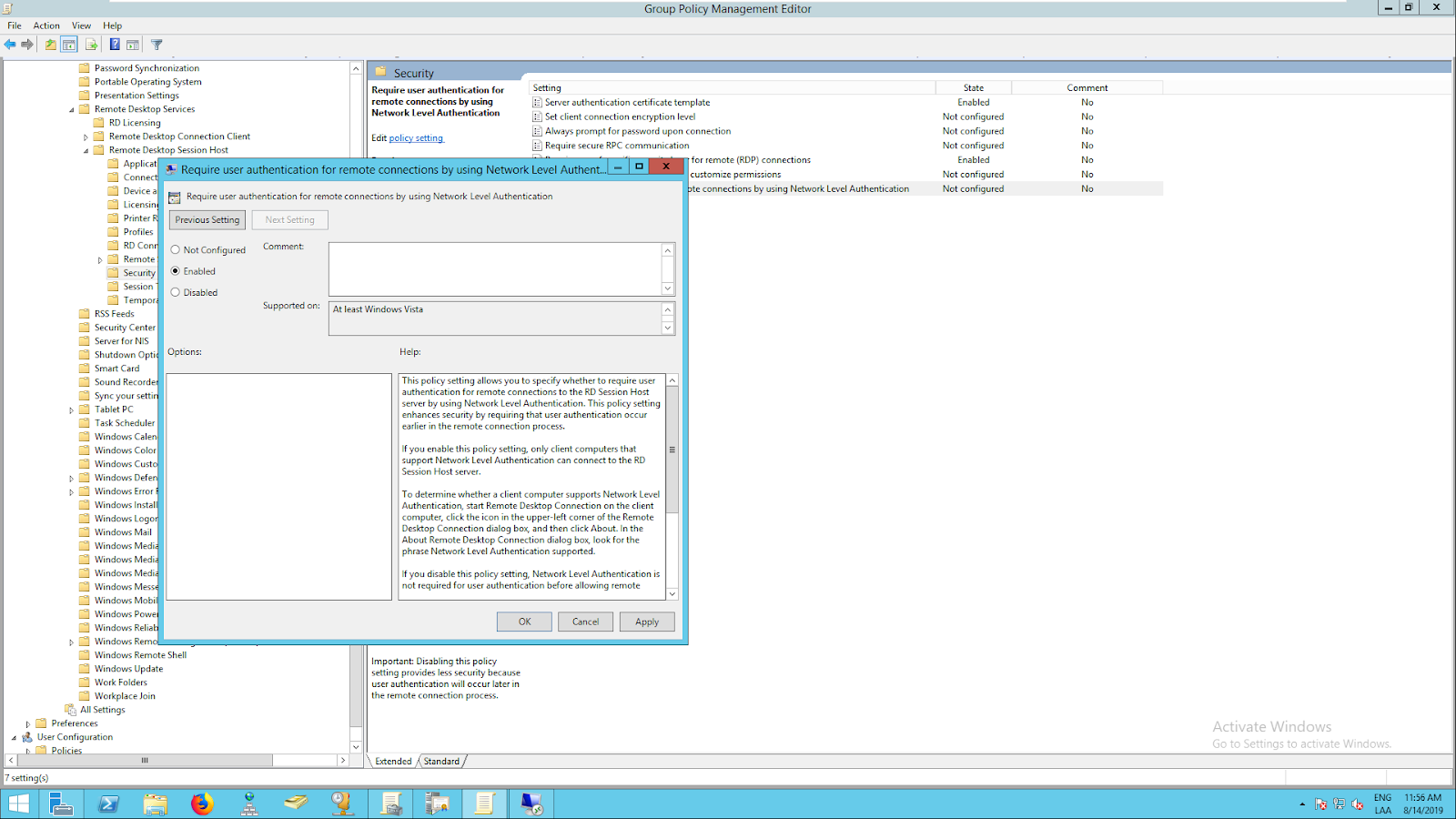Select the RSS Feeds tree folder

(115, 314)
